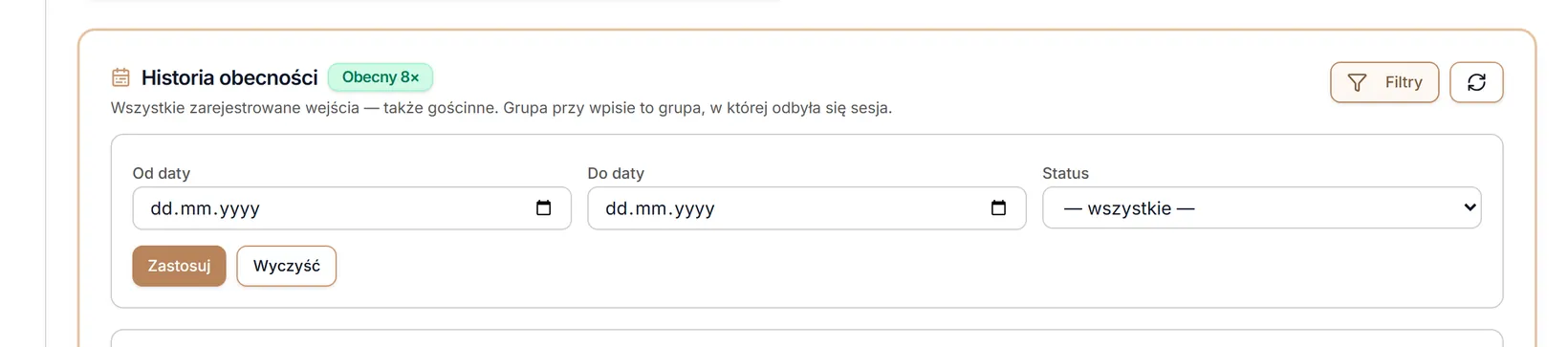1568x347 pixels.
Task: Click the funnel icon in Filtry
Action: (1357, 82)
